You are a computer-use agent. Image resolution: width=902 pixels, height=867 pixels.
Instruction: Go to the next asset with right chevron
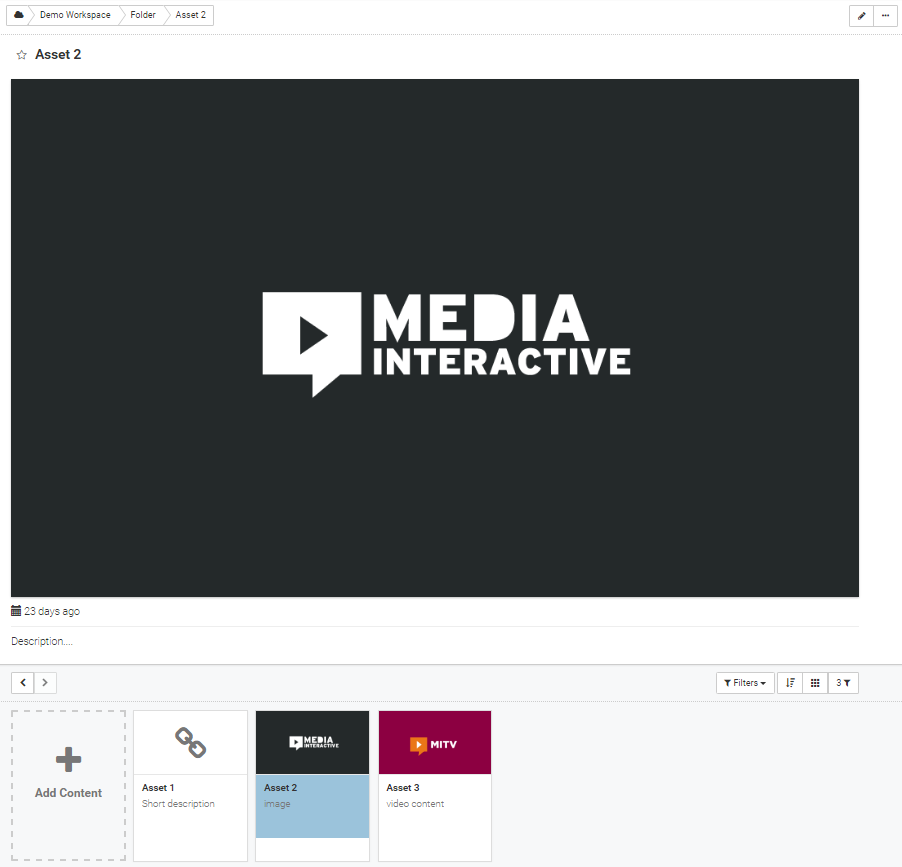(45, 683)
